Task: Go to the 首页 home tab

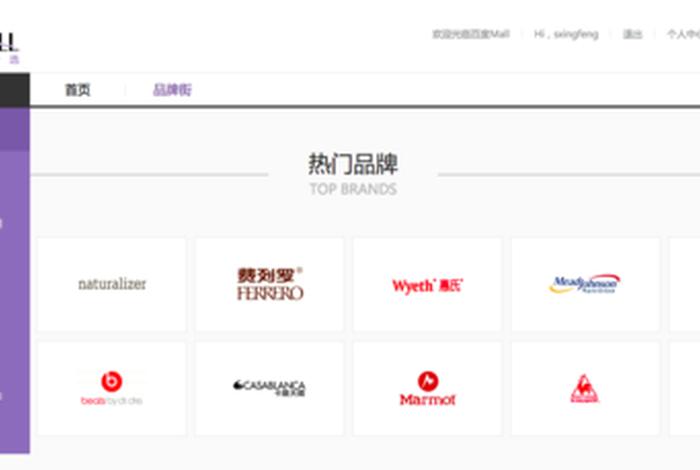Action: coord(78,90)
